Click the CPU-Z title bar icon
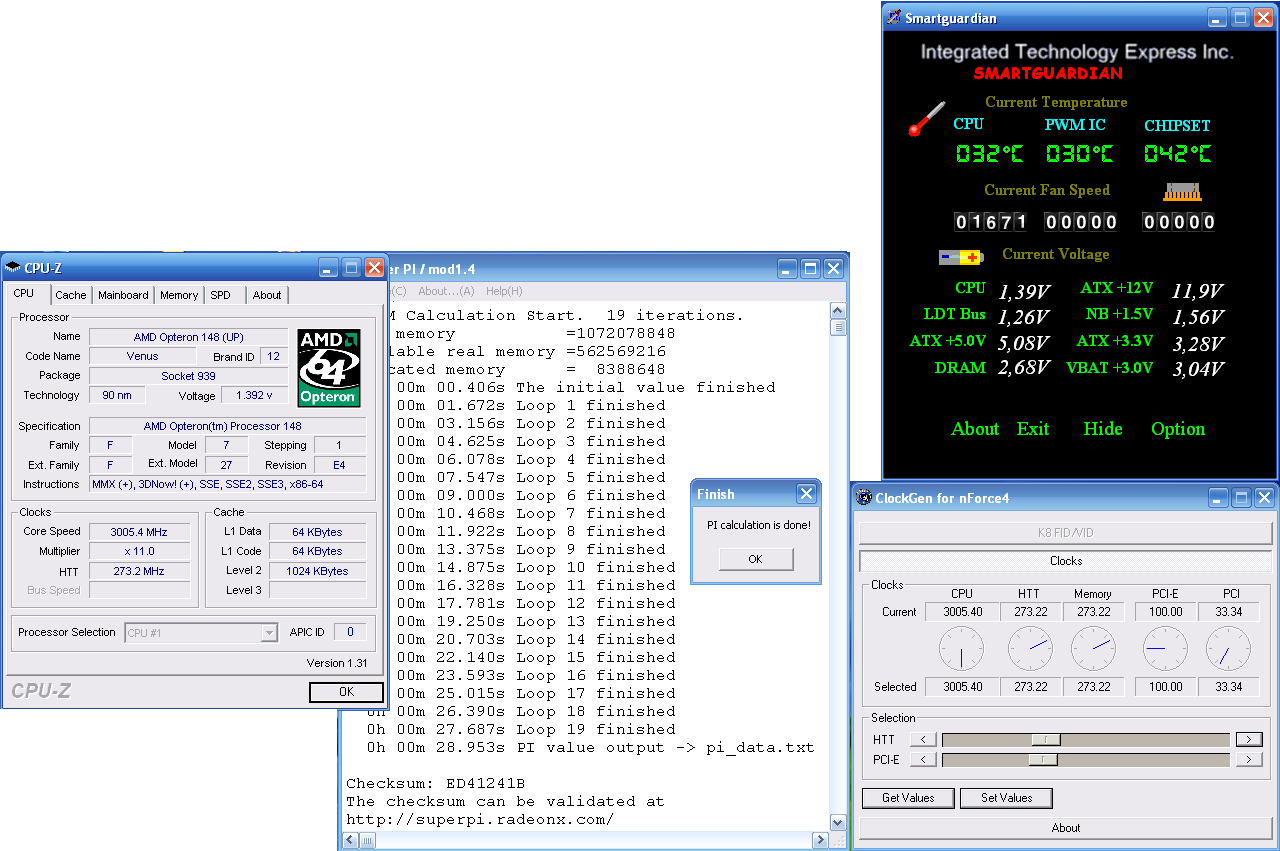1280x851 pixels. 13,267
